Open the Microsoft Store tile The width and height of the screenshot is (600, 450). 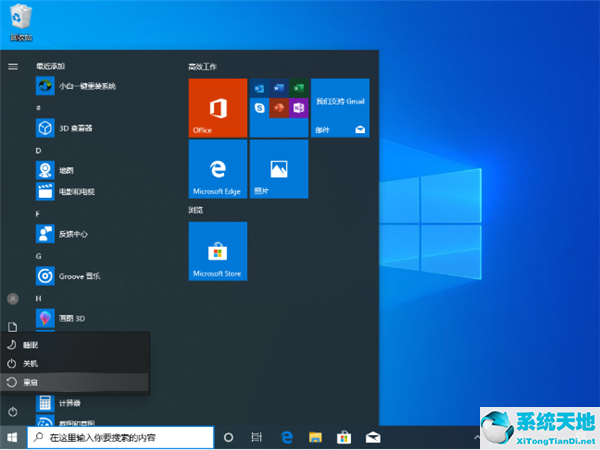coord(218,251)
